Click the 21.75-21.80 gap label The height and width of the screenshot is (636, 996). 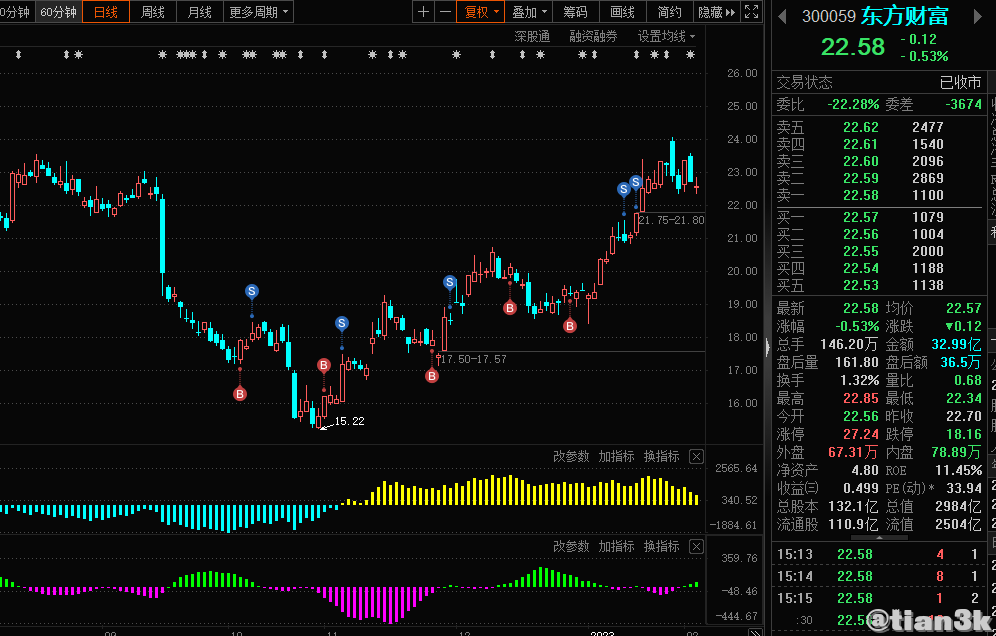(x=671, y=220)
